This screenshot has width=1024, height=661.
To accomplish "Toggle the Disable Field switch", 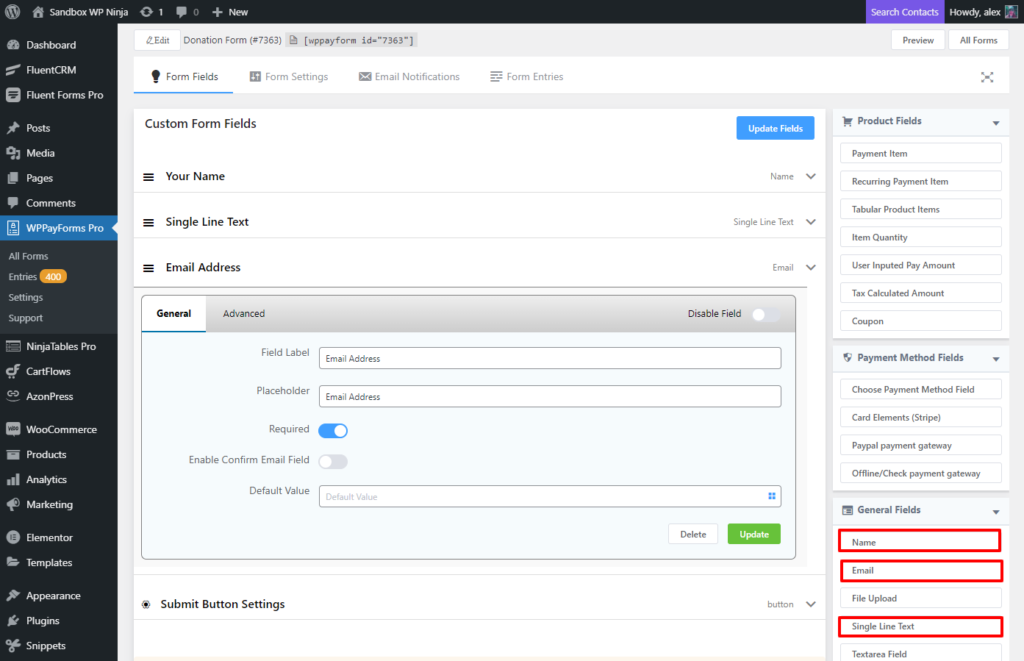I will click(765, 314).
